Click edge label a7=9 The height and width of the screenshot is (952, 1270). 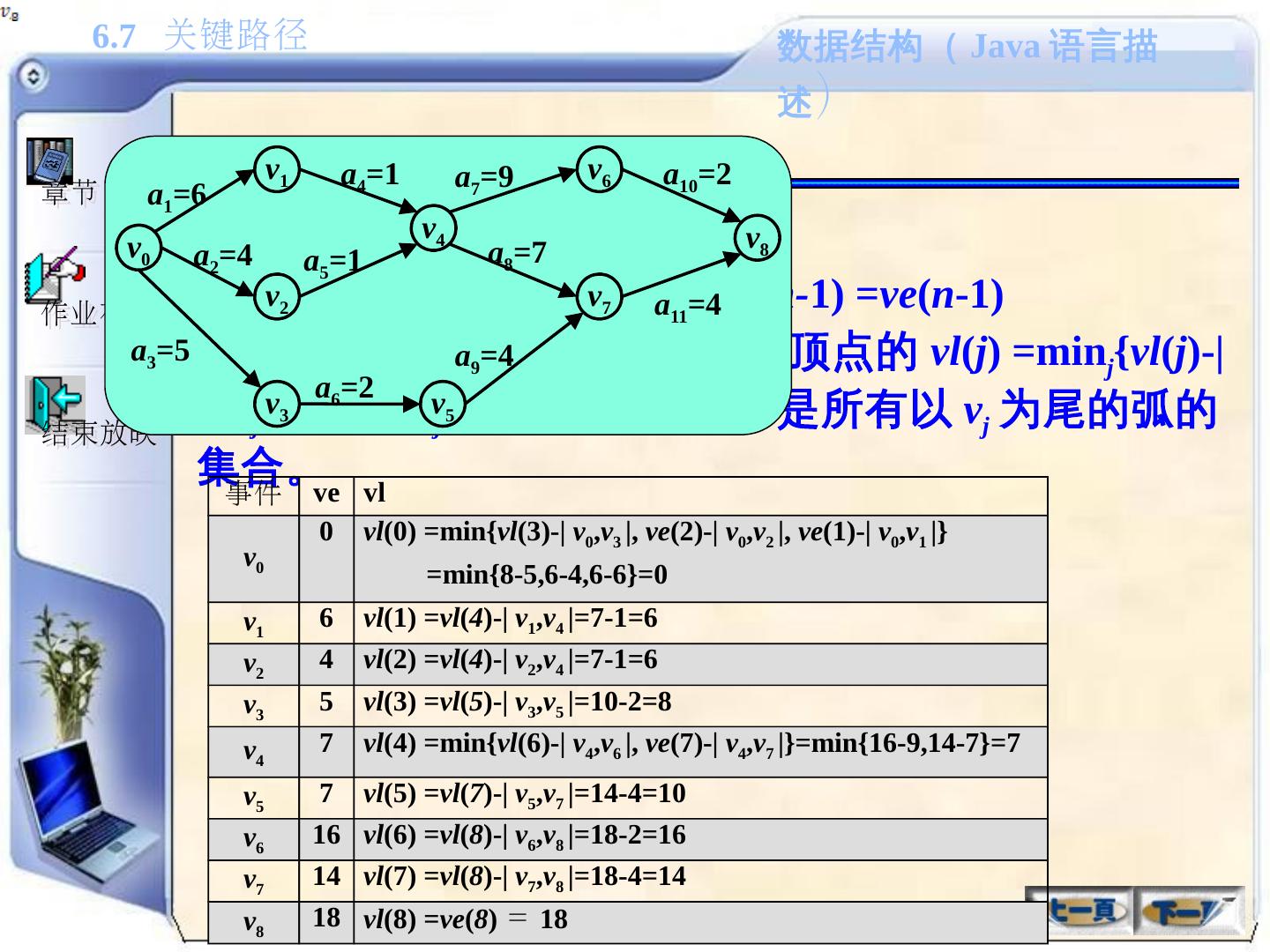click(484, 179)
